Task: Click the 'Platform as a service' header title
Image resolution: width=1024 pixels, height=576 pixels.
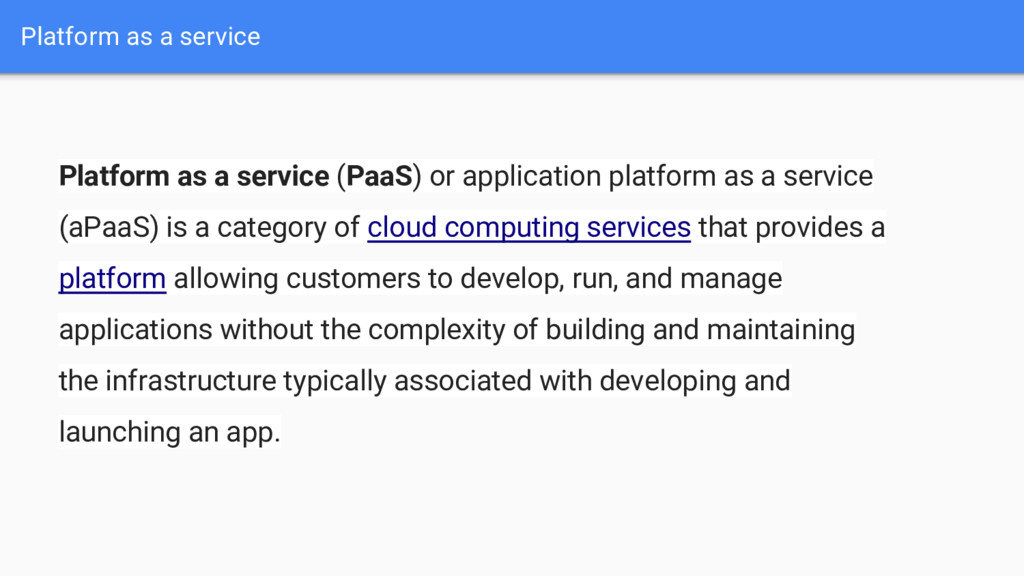Action: (x=140, y=37)
